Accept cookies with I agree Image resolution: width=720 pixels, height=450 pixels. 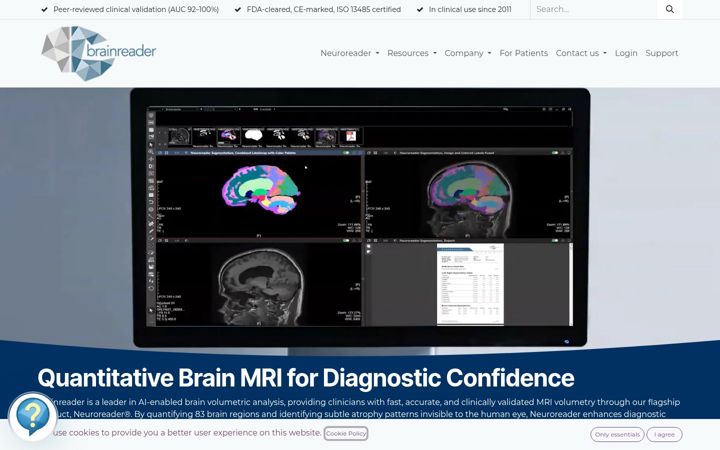click(x=664, y=434)
